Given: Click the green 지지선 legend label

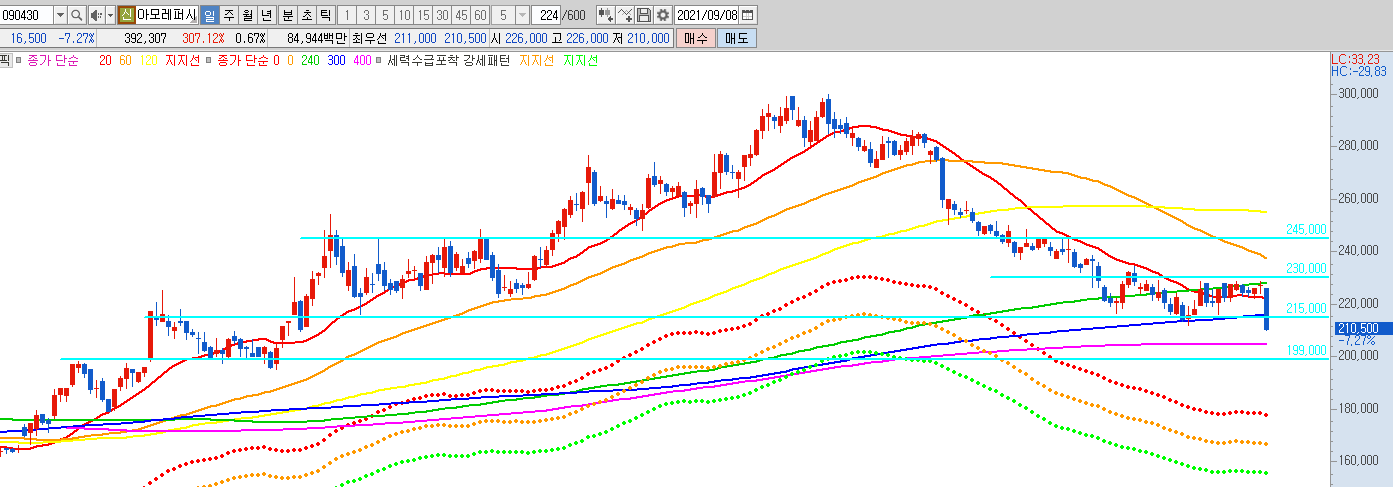Looking at the screenshot, I should tap(580, 60).
